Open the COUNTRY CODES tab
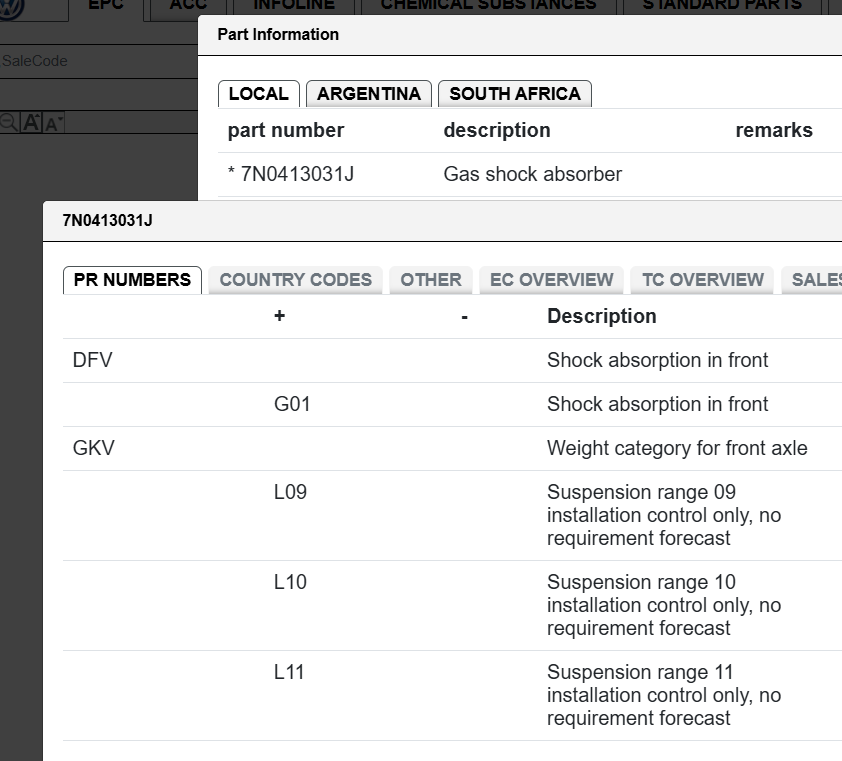Image resolution: width=842 pixels, height=761 pixels. click(295, 280)
